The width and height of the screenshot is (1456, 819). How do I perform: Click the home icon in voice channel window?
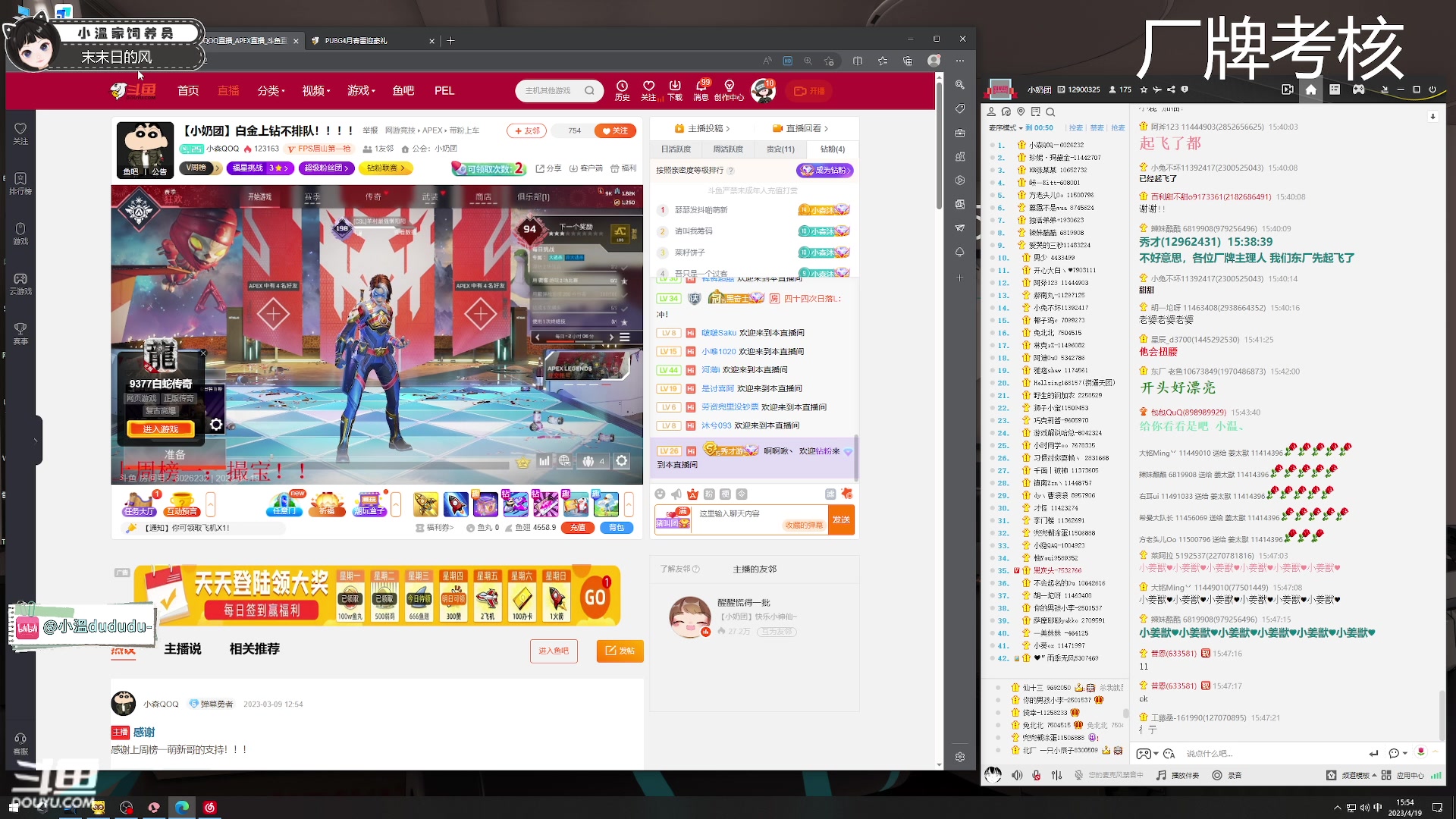tap(1310, 89)
